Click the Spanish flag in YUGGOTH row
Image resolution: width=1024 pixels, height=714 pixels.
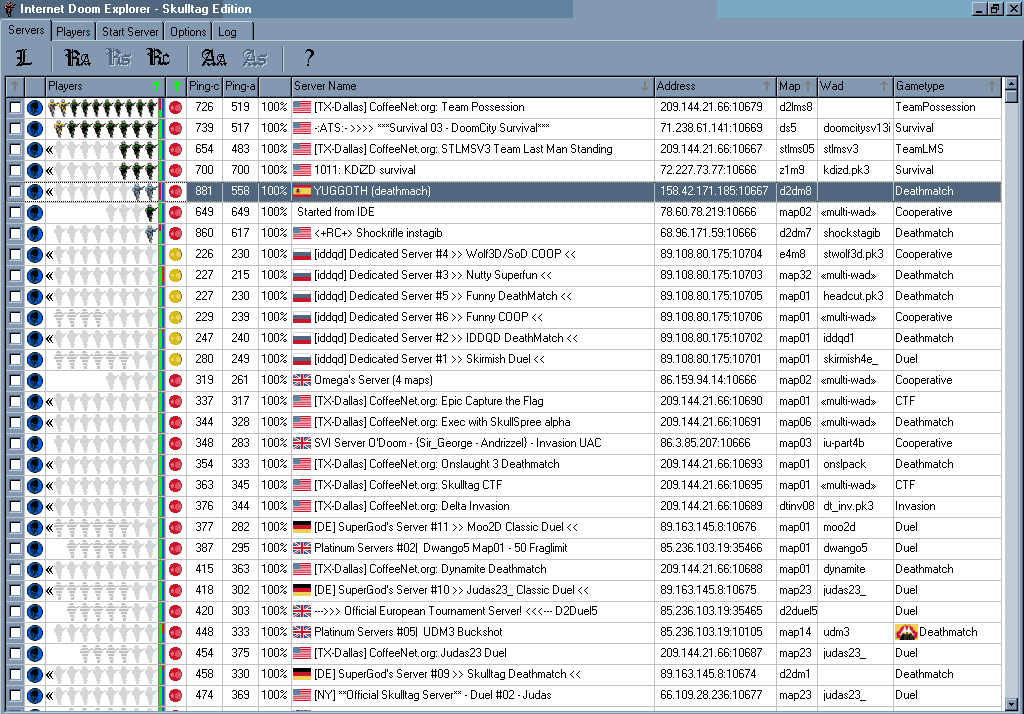click(x=302, y=191)
